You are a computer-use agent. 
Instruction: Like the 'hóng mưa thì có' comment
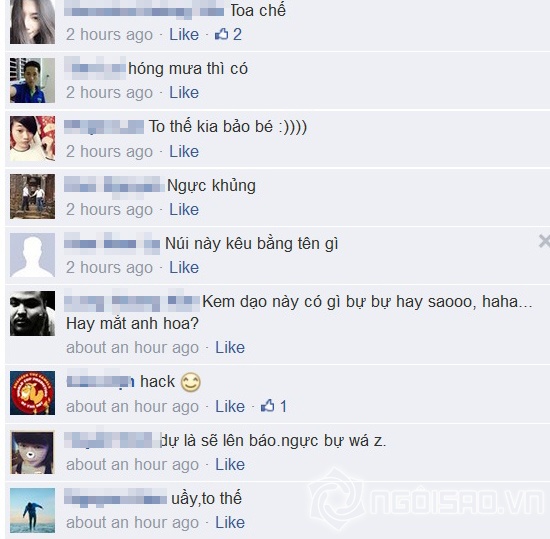184,93
